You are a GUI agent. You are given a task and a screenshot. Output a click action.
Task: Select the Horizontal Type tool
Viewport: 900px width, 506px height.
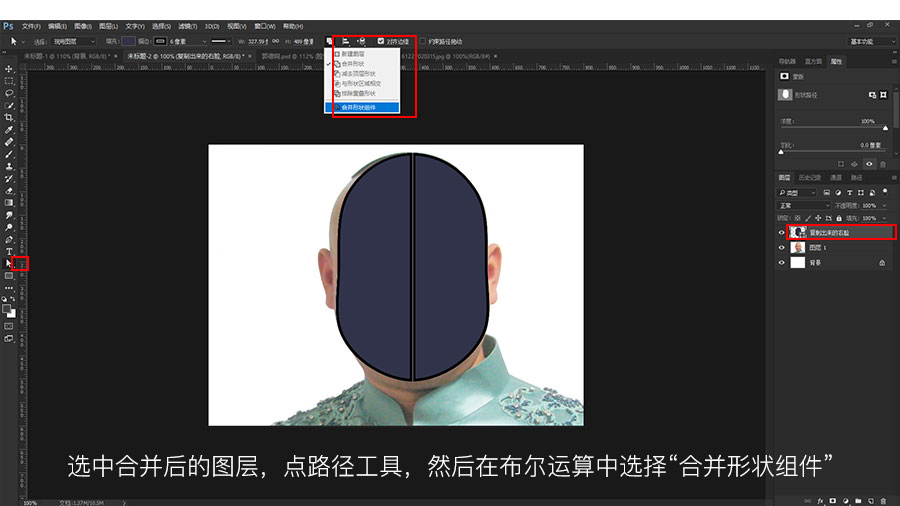coord(9,251)
